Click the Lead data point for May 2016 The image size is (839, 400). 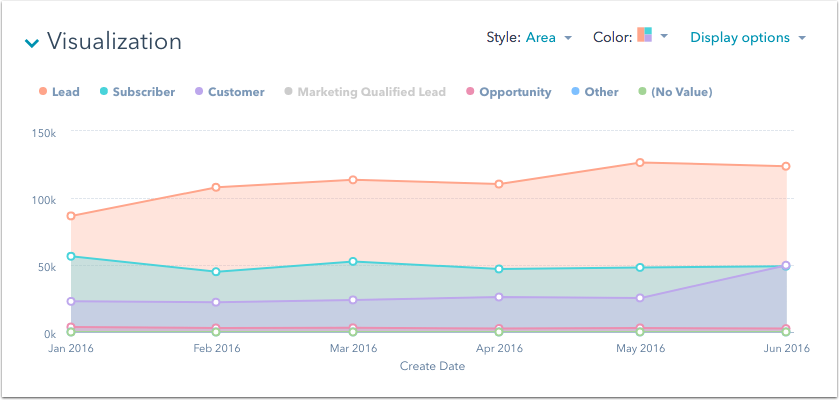point(640,163)
